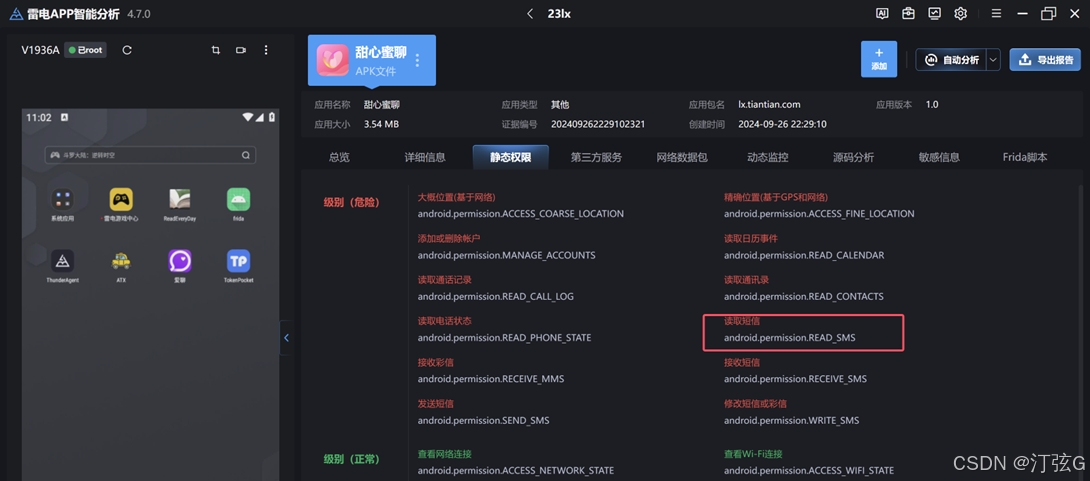Expand the 自动分析 dropdown arrow
This screenshot has height=481, width=1090.
(x=993, y=60)
